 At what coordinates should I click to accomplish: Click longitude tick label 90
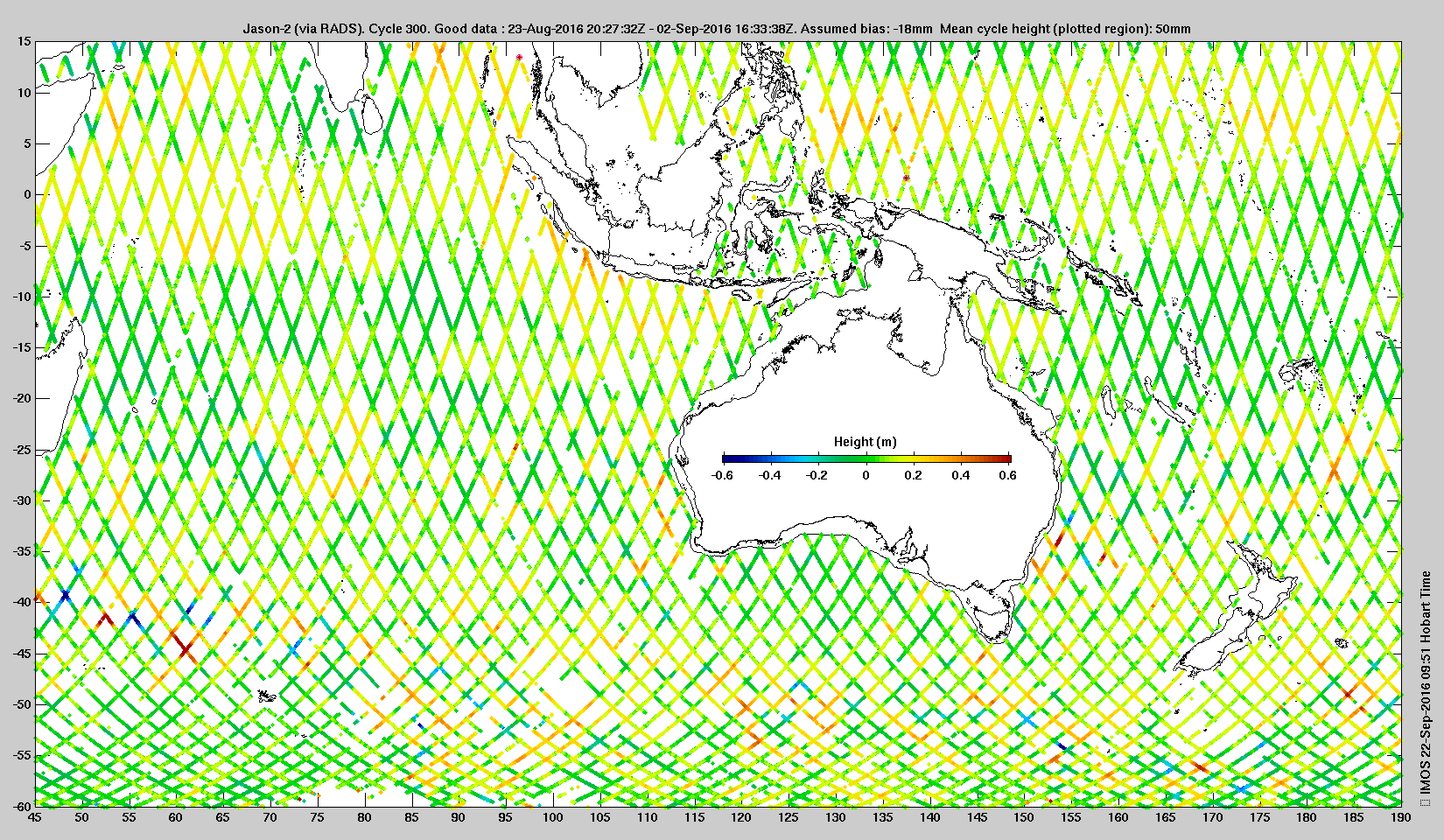click(x=458, y=817)
